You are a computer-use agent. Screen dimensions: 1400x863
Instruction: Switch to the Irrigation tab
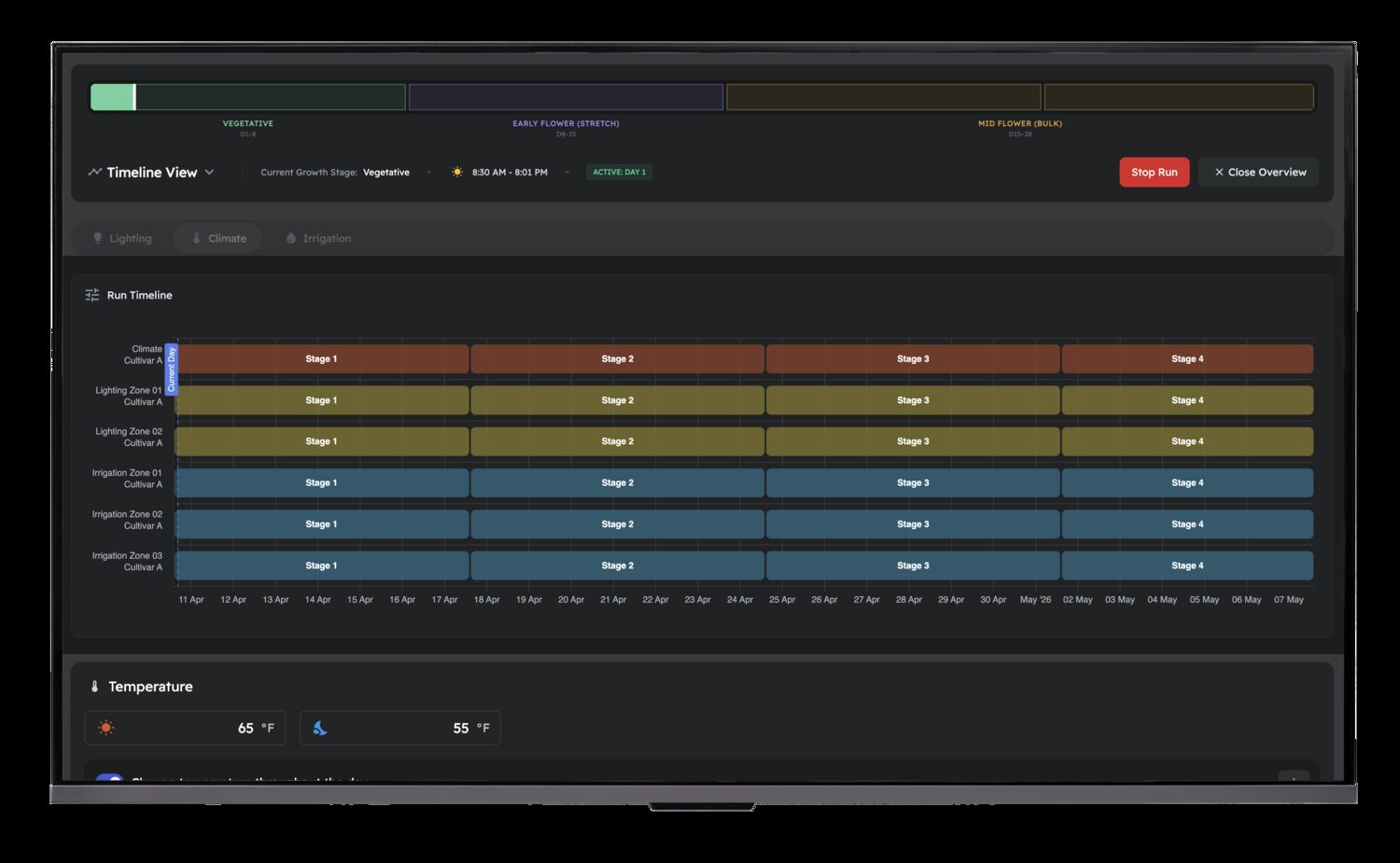pos(318,238)
